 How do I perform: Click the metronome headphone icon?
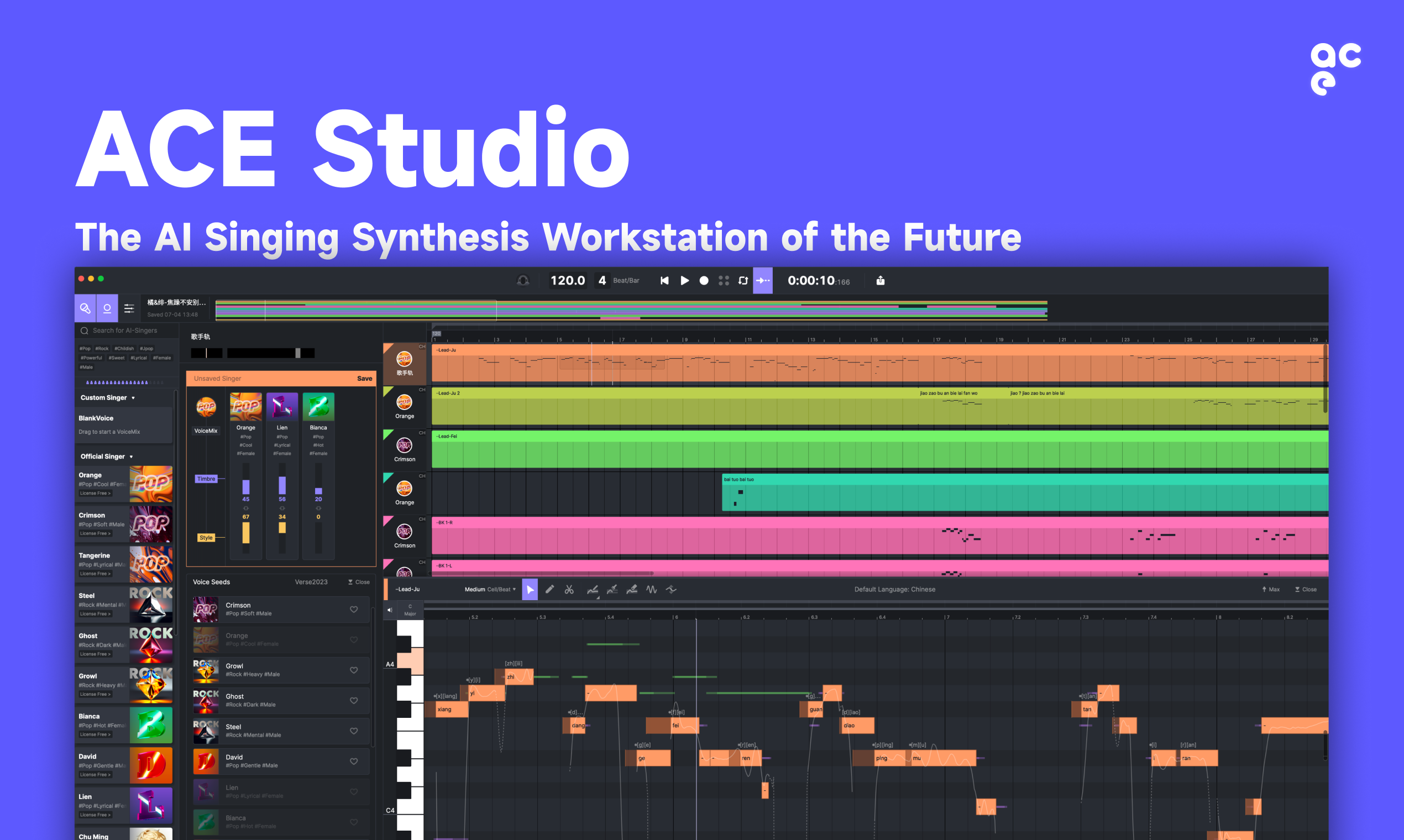[523, 281]
